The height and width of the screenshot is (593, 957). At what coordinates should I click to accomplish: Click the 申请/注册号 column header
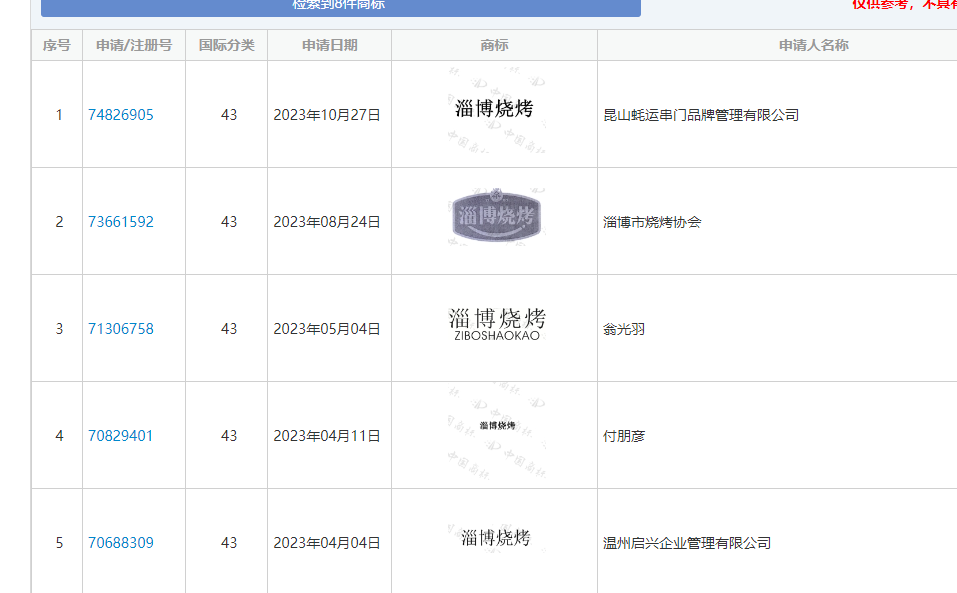pos(134,45)
